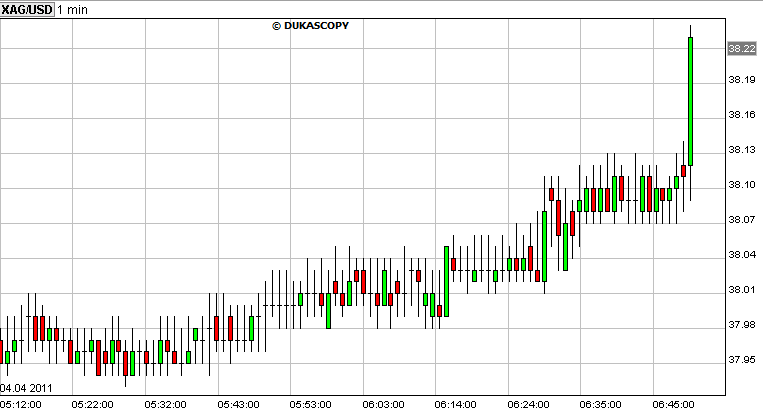Click the 38.16 price axis label
Viewport: 763px width, 413px height.
point(742,114)
